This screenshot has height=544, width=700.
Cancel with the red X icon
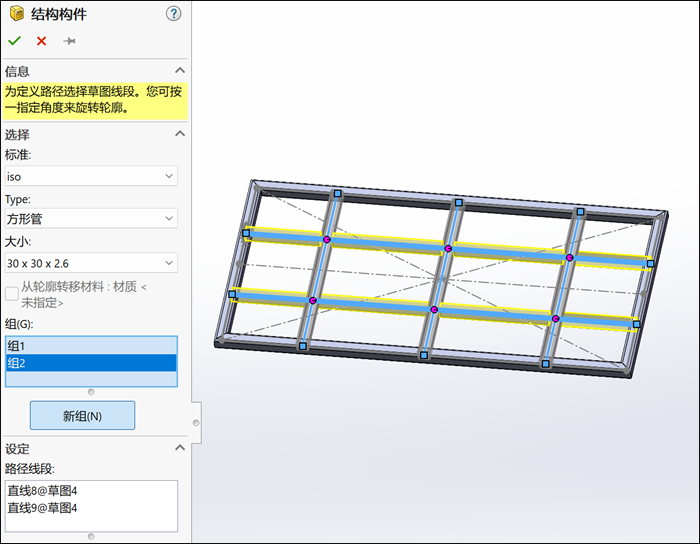pyautogui.click(x=42, y=41)
